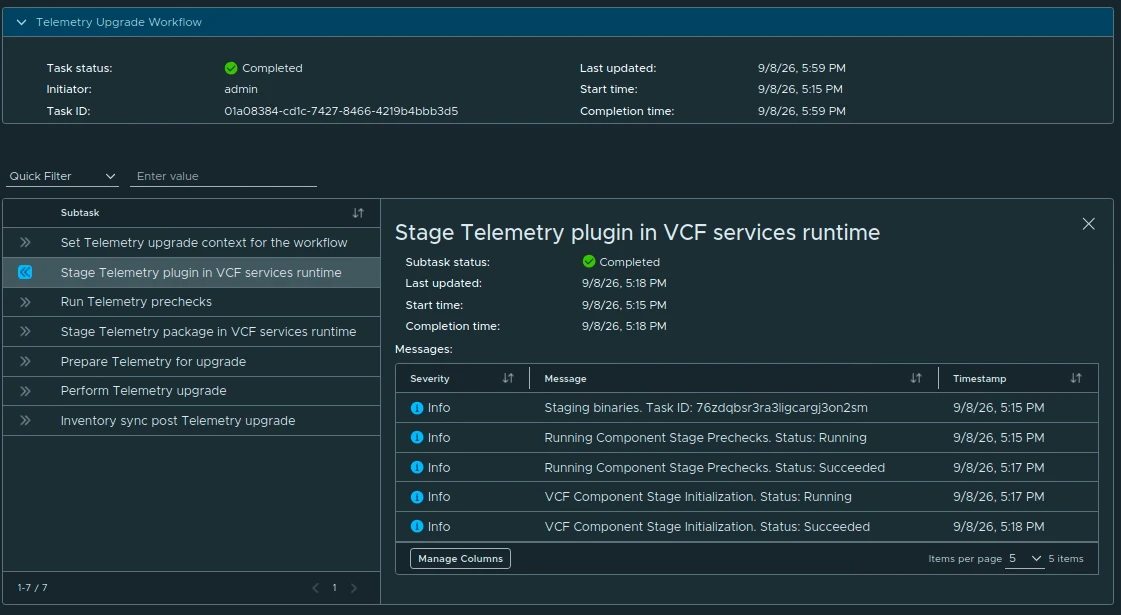Screen dimensions: 1121x615
Task: Select Run Telemetry prechecks row text
Action: (136, 302)
